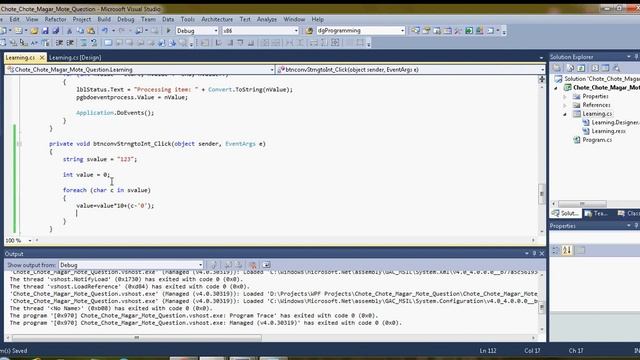The width and height of the screenshot is (640, 360).
Task: Open the Debug menu
Action: 125,19
